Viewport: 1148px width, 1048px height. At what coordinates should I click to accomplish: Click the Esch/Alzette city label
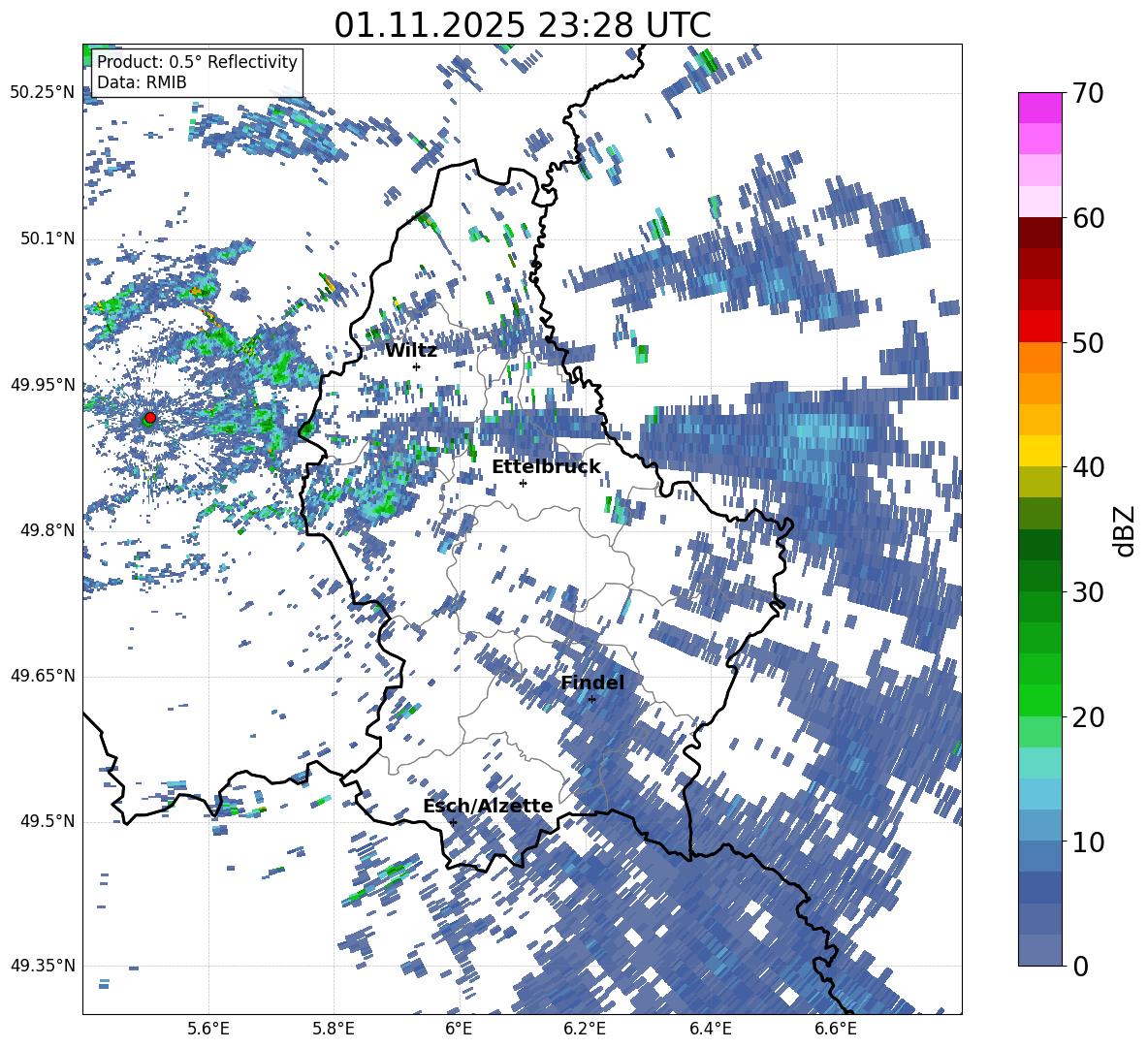(488, 806)
